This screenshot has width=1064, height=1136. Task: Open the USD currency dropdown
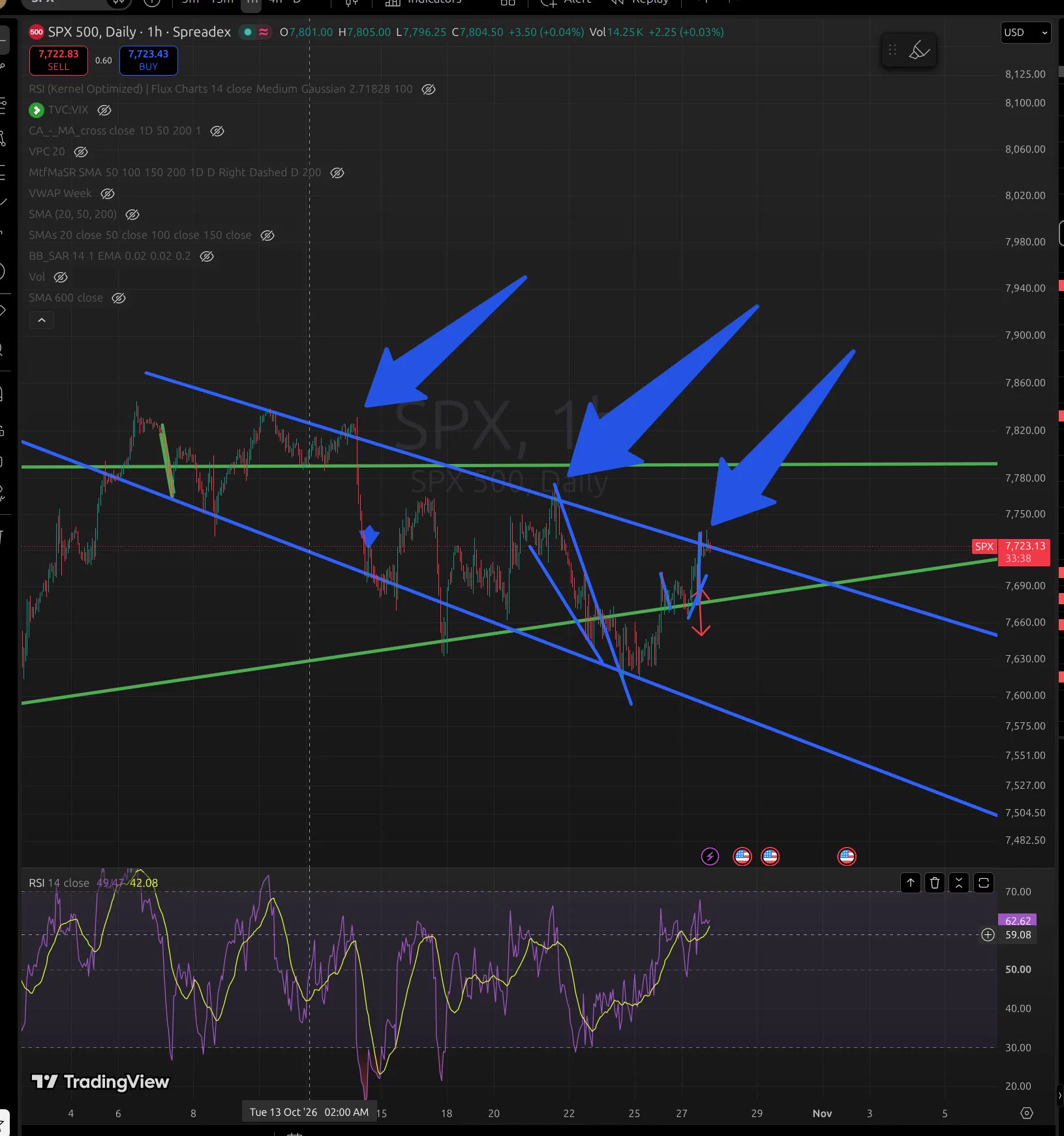[x=1026, y=33]
